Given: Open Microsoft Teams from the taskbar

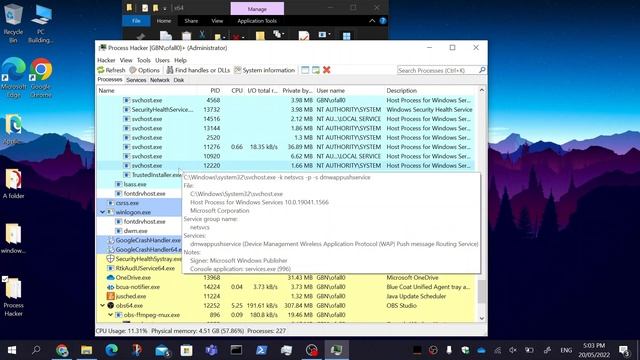Looking at the screenshot, I should [x=211, y=350].
